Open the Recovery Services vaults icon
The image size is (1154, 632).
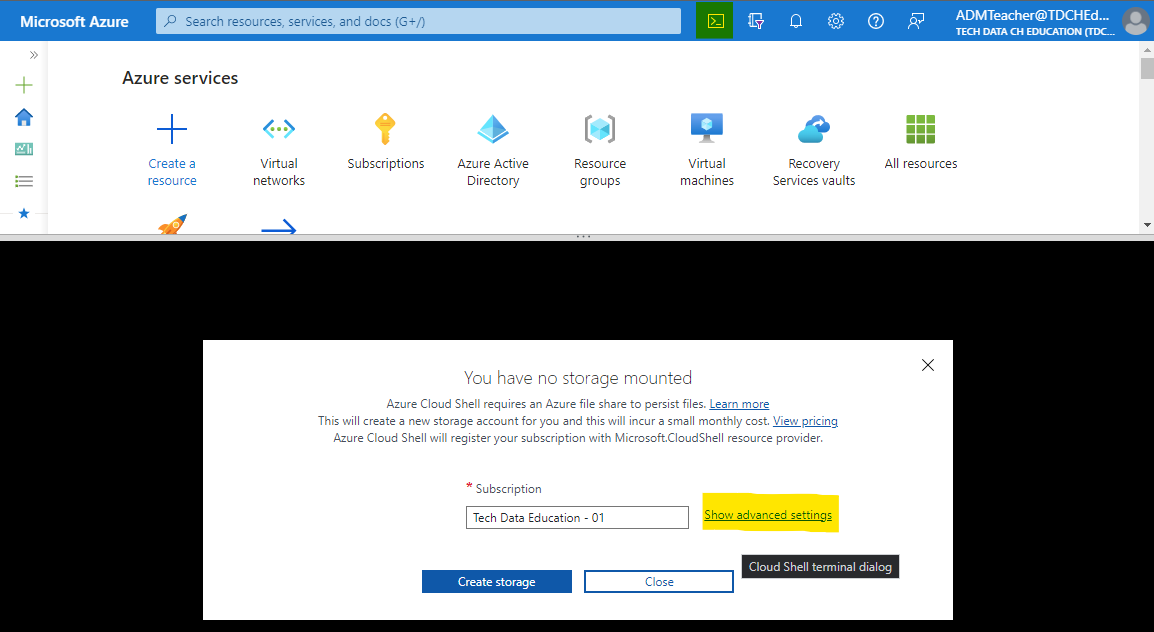(813, 129)
